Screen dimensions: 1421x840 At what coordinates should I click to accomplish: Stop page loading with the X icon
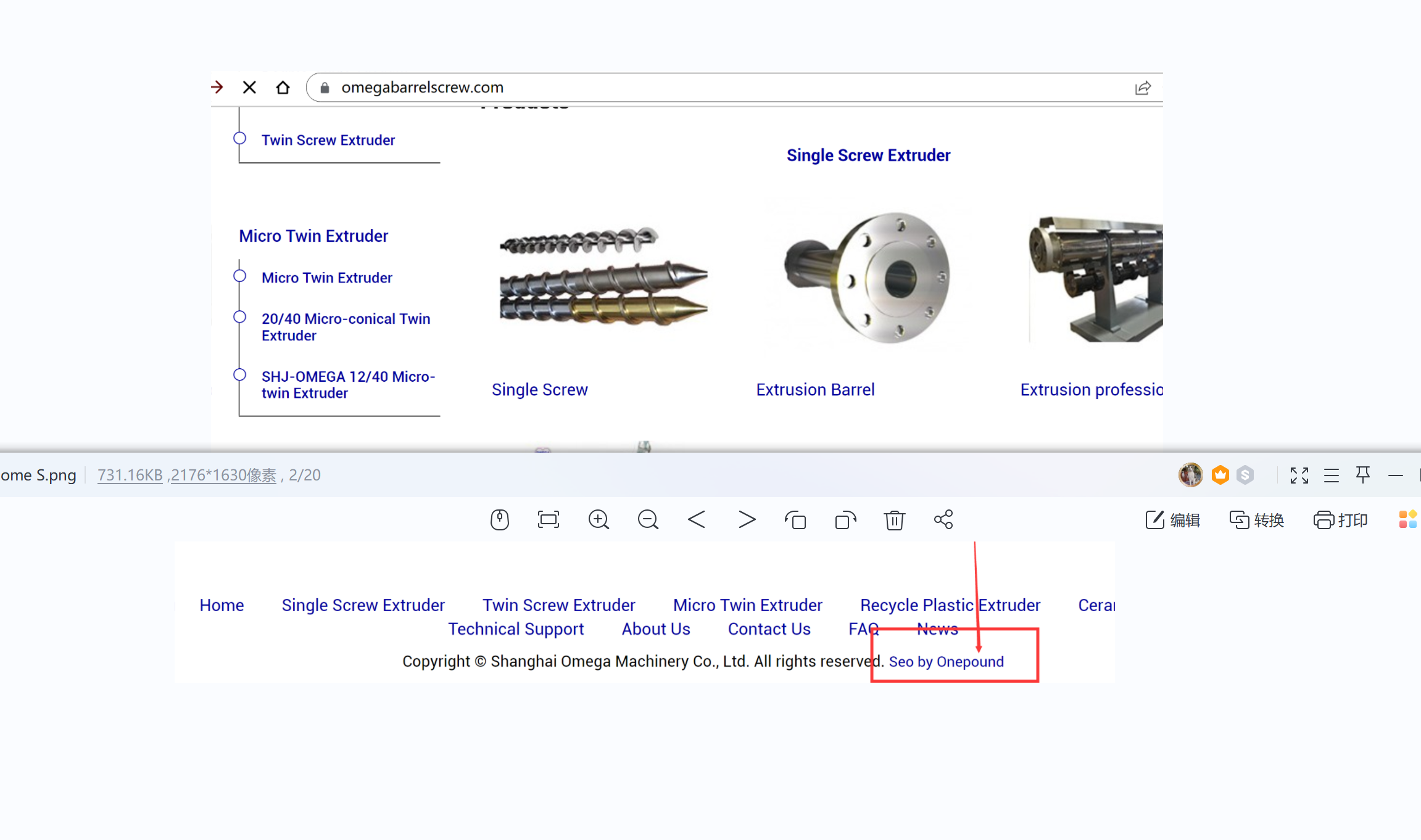coord(249,88)
